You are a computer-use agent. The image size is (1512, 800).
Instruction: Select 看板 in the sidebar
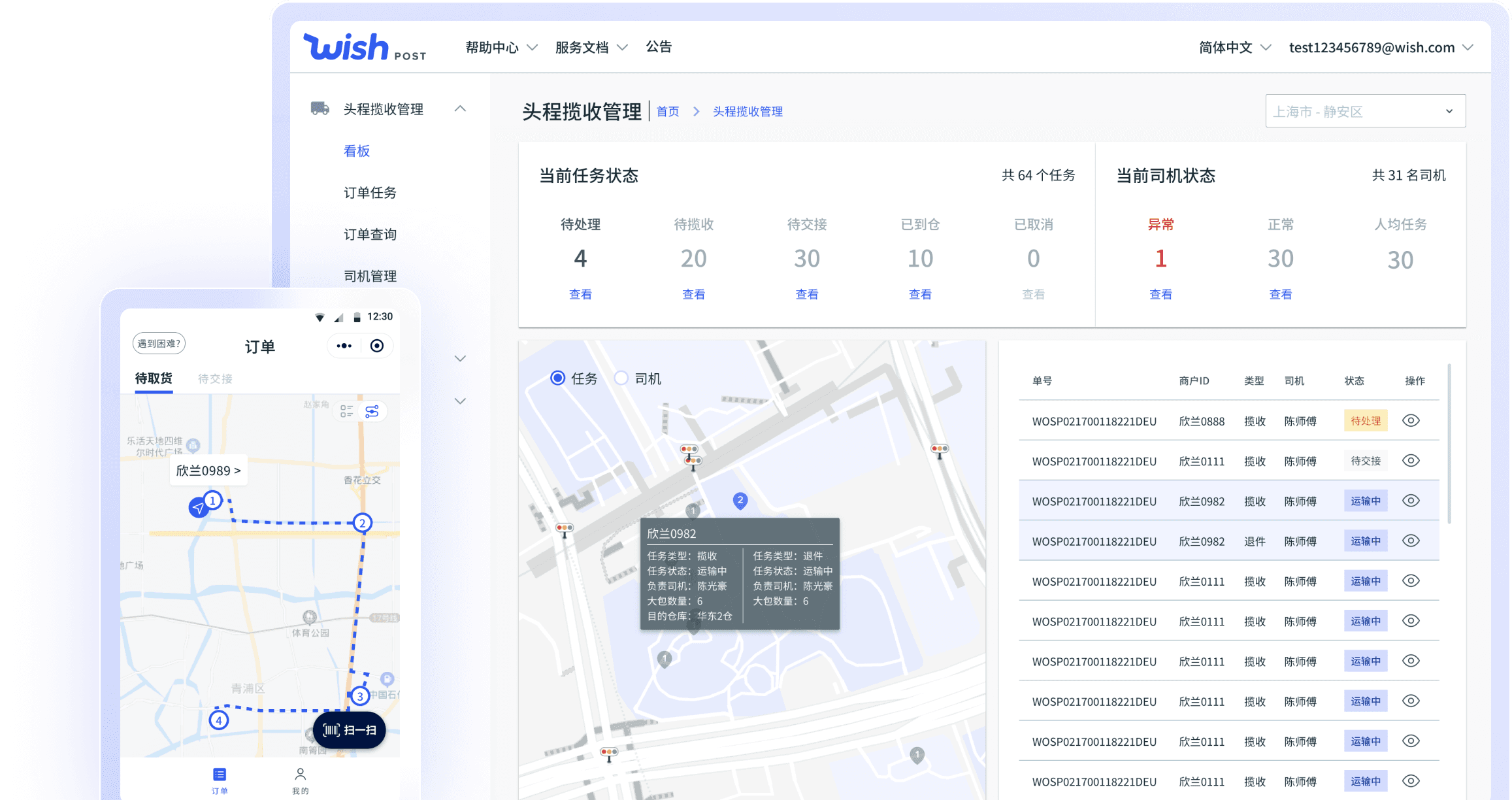pos(357,151)
